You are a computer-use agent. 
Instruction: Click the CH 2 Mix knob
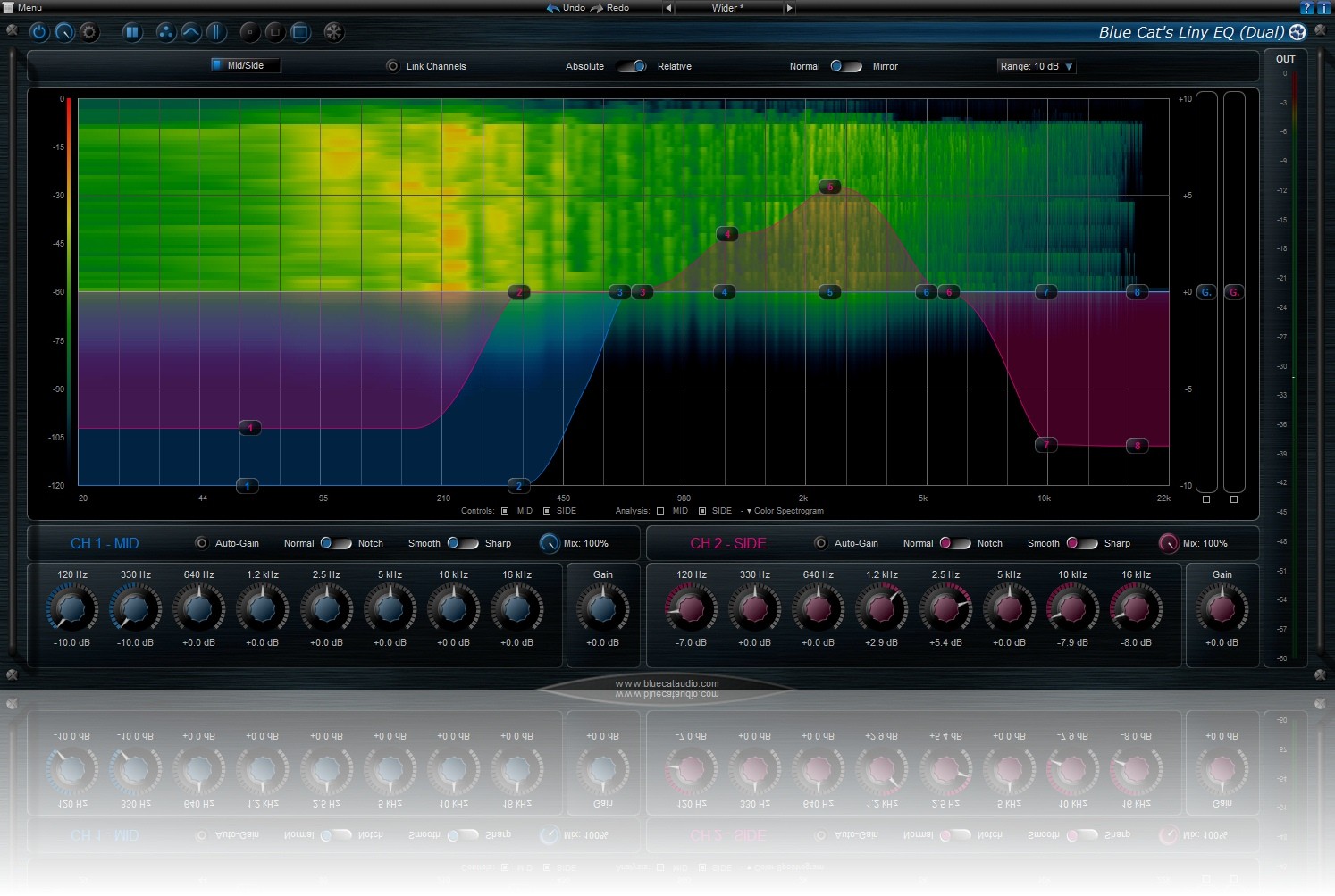pyautogui.click(x=1169, y=543)
